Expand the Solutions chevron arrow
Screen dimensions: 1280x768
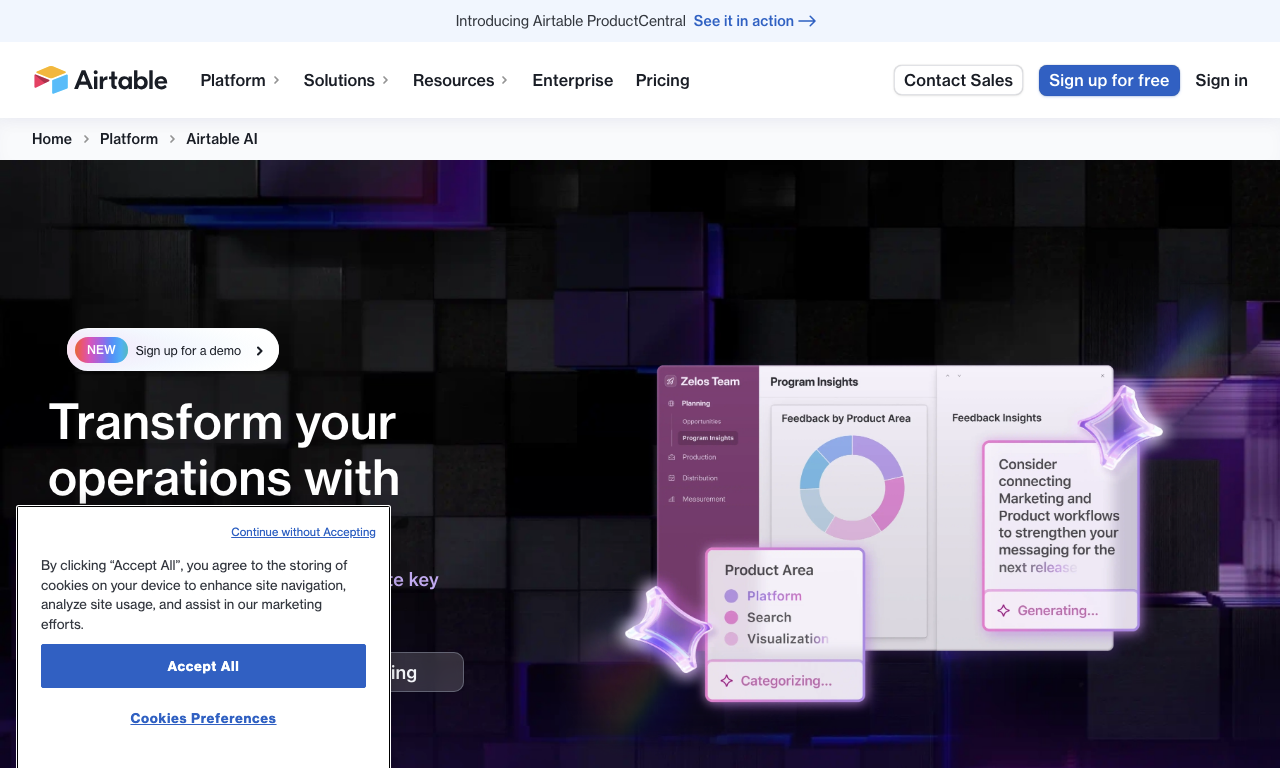[x=385, y=80]
